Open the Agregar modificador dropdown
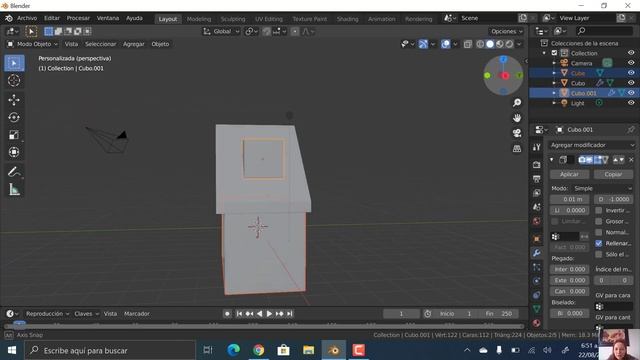 [591, 145]
